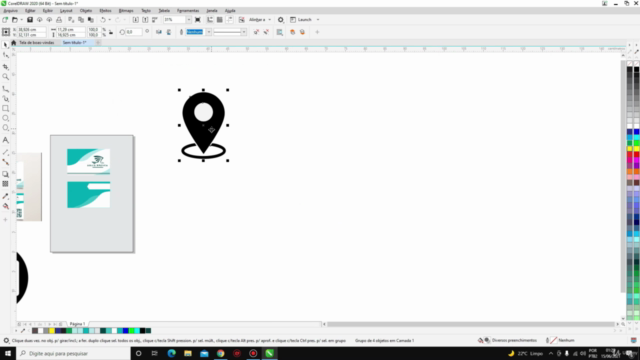The width and height of the screenshot is (640, 360).
Task: Open the Ajuda menu
Action: [230, 11]
